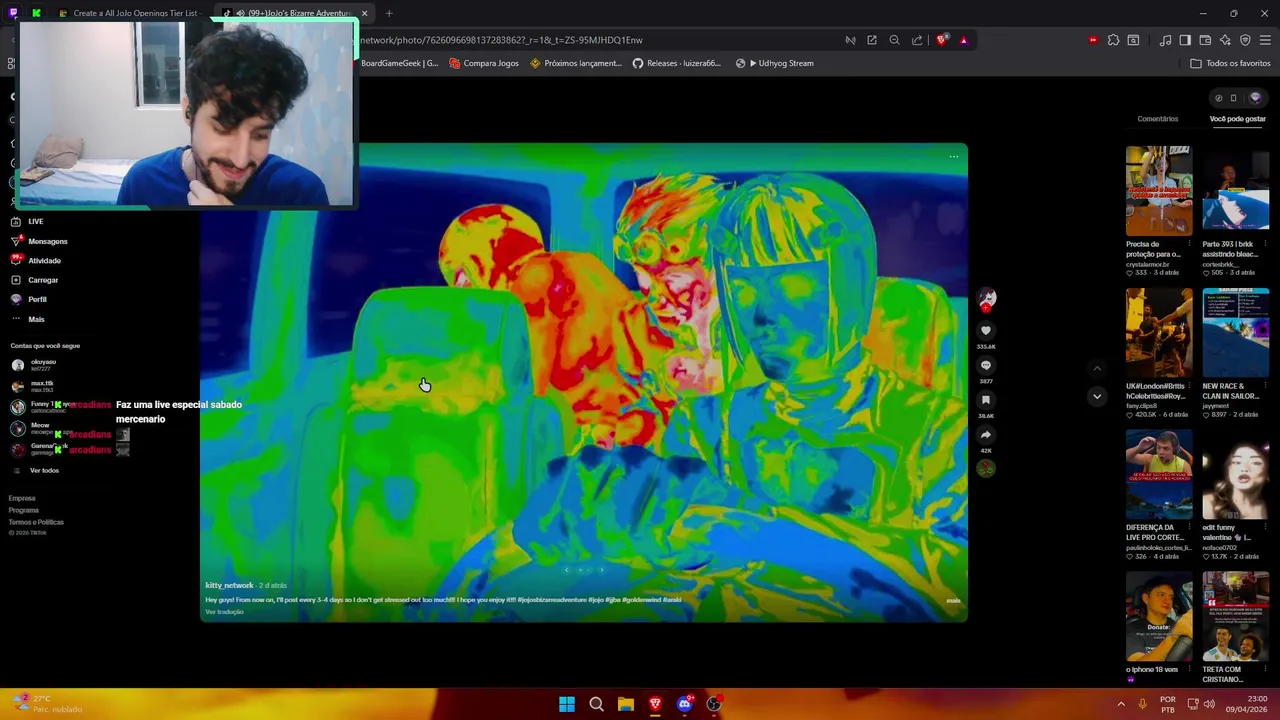The image size is (1280, 720).
Task: Switch to Comentários tab
Action: 1157,119
